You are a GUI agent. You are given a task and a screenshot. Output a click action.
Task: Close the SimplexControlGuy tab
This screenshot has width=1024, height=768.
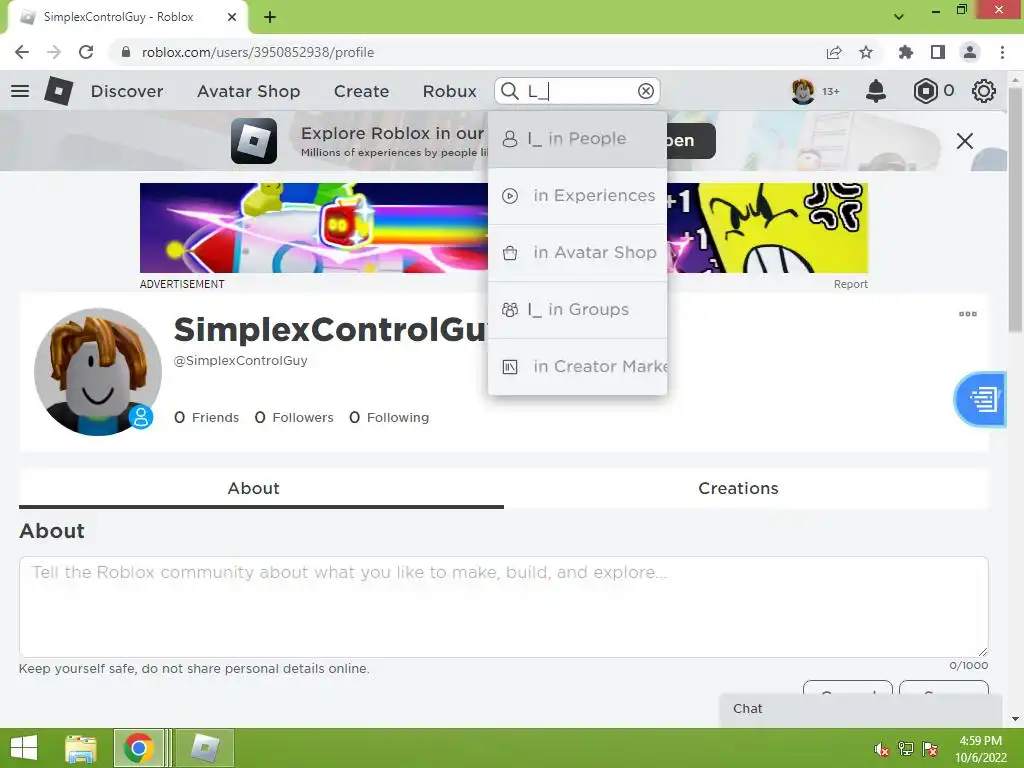pyautogui.click(x=232, y=17)
